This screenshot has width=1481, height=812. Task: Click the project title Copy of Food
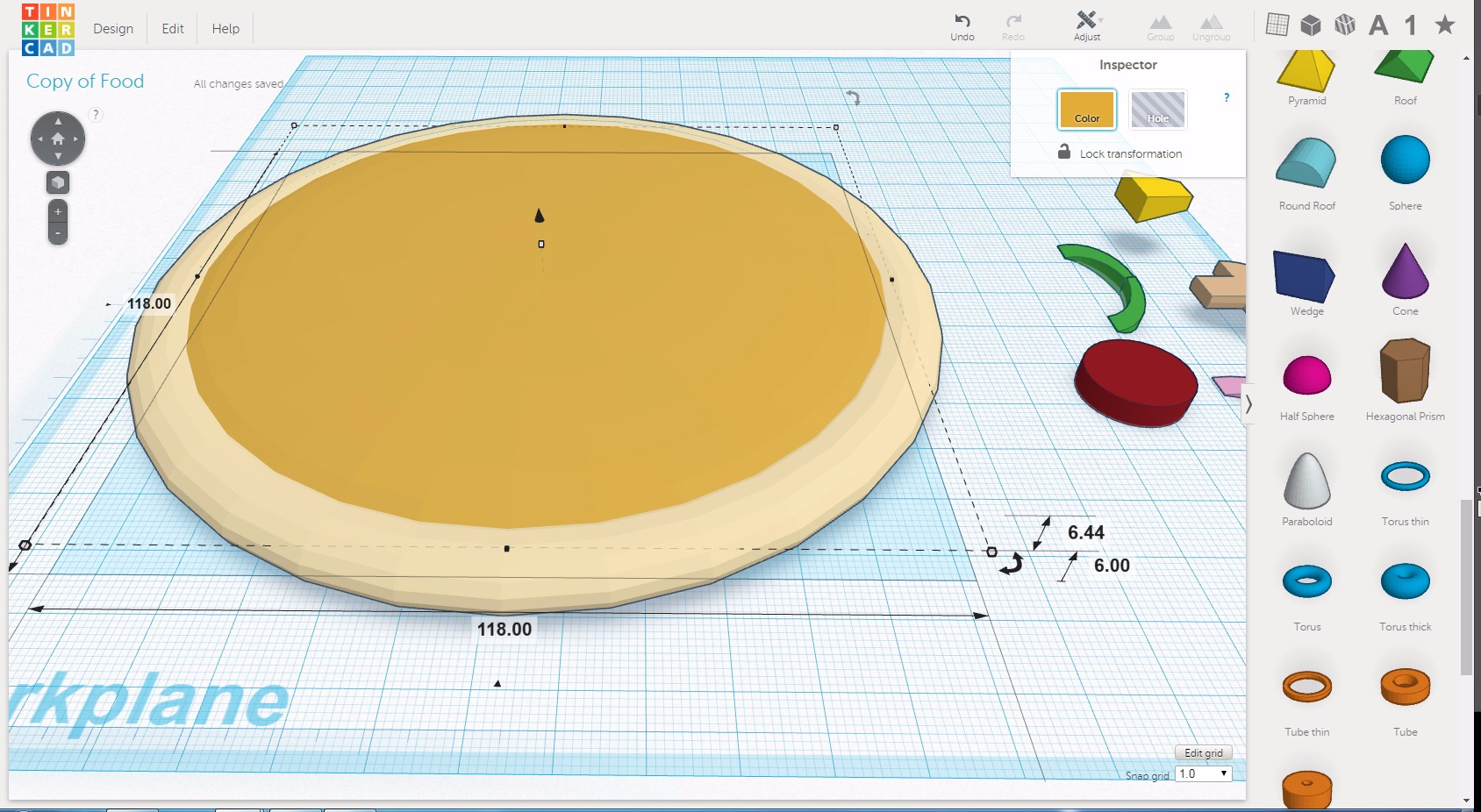85,81
